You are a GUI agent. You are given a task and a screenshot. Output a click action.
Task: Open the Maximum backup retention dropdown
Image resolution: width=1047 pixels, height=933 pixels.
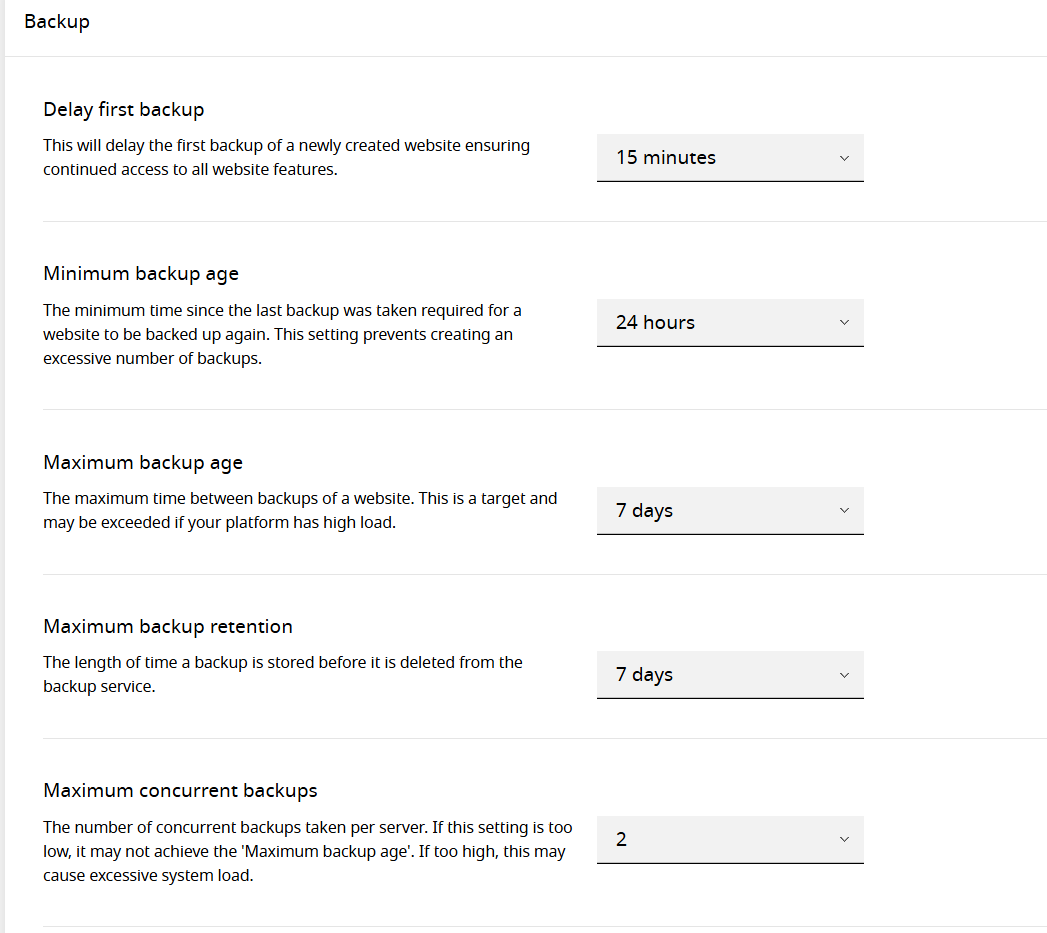(x=729, y=674)
